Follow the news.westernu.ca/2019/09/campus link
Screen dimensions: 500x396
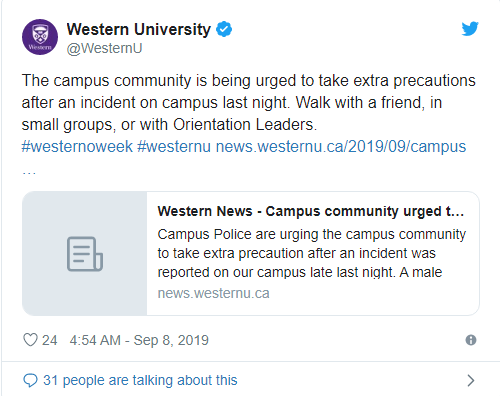click(x=341, y=147)
